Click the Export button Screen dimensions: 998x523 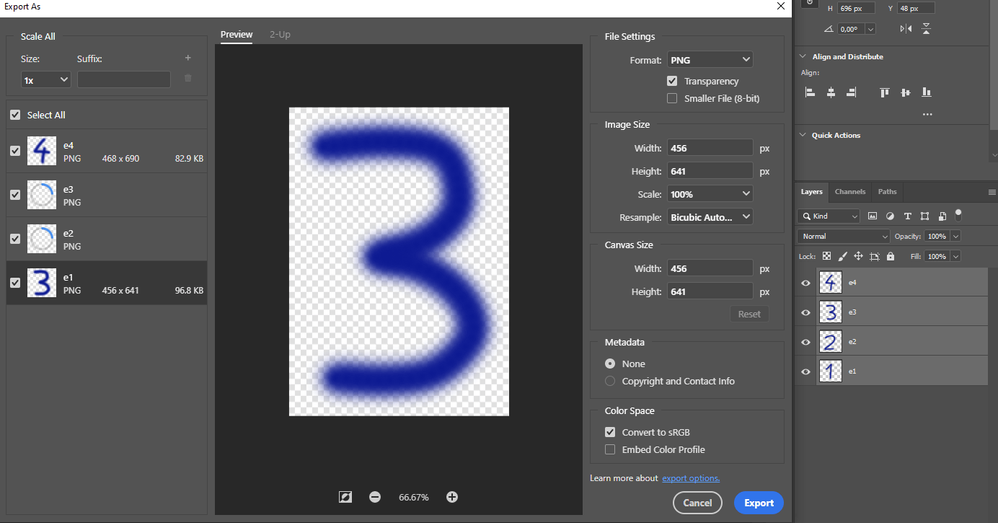(759, 503)
